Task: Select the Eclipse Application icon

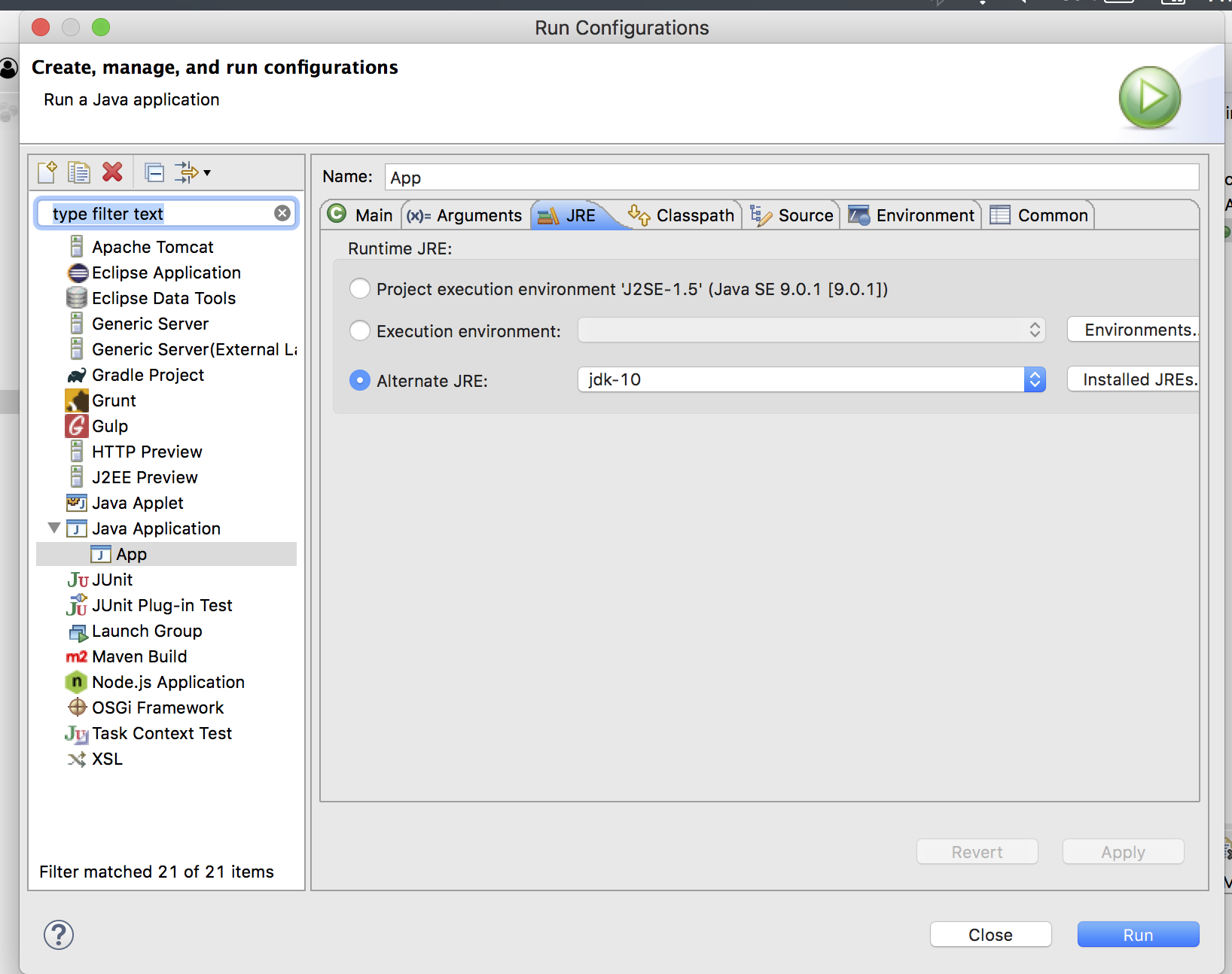Action: tap(78, 272)
